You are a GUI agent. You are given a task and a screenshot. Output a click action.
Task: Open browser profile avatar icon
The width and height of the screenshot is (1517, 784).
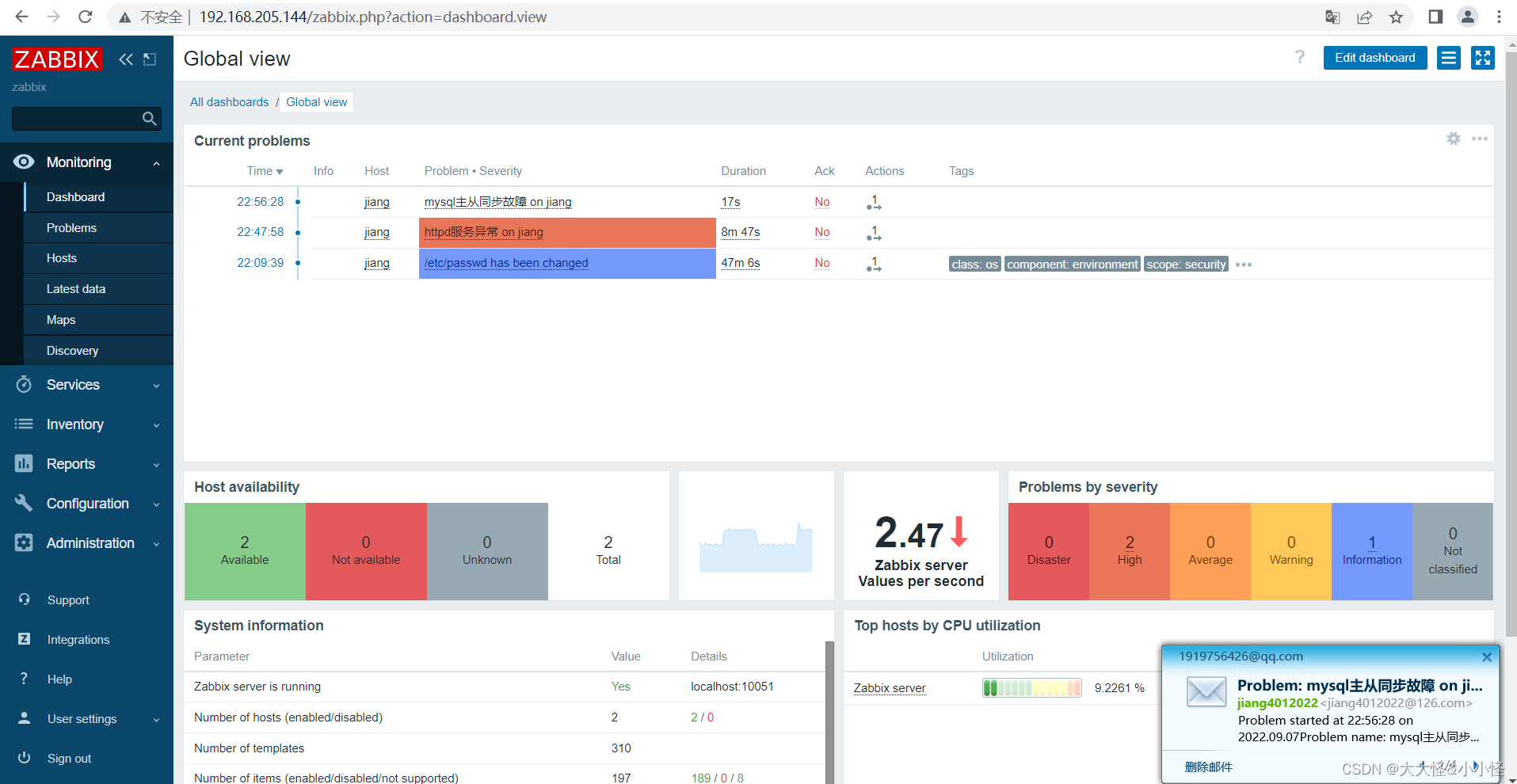1468,17
